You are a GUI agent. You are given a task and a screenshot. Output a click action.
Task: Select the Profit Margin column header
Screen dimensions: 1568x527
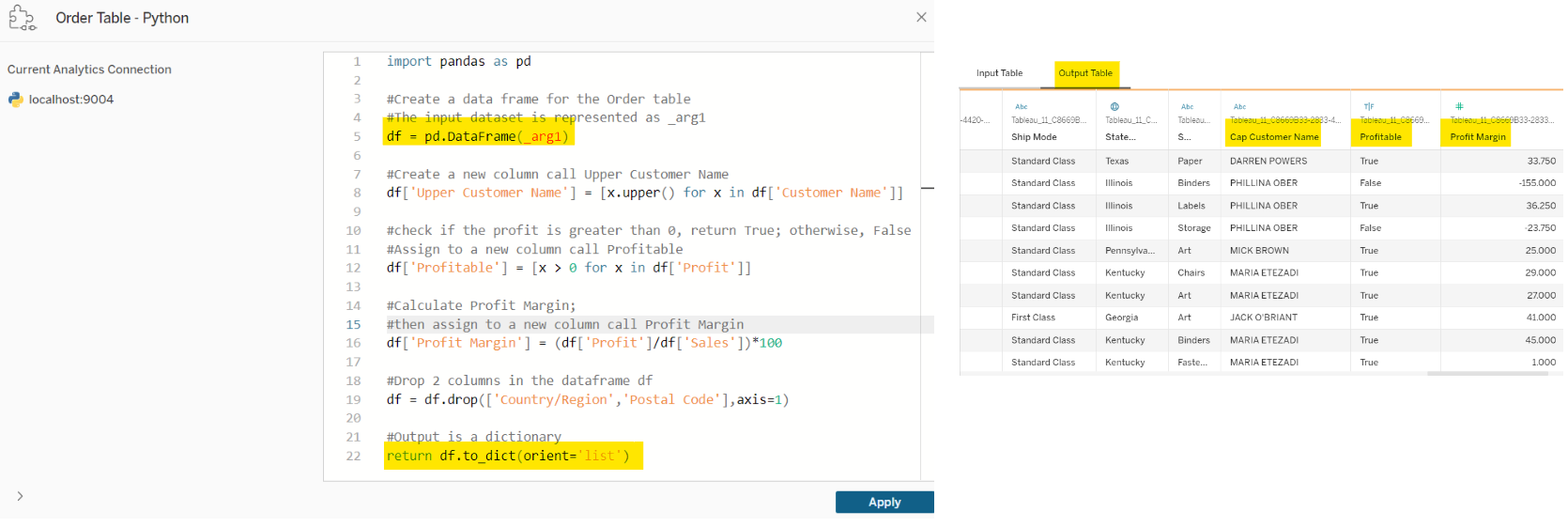[x=1477, y=137]
